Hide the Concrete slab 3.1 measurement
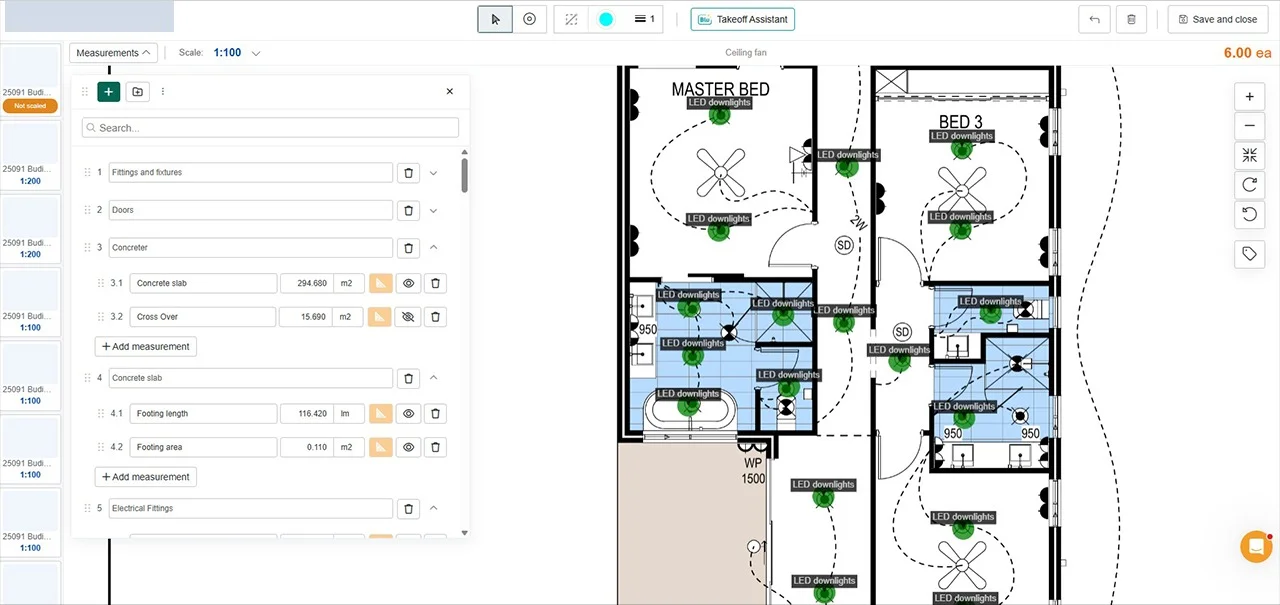 (x=408, y=284)
